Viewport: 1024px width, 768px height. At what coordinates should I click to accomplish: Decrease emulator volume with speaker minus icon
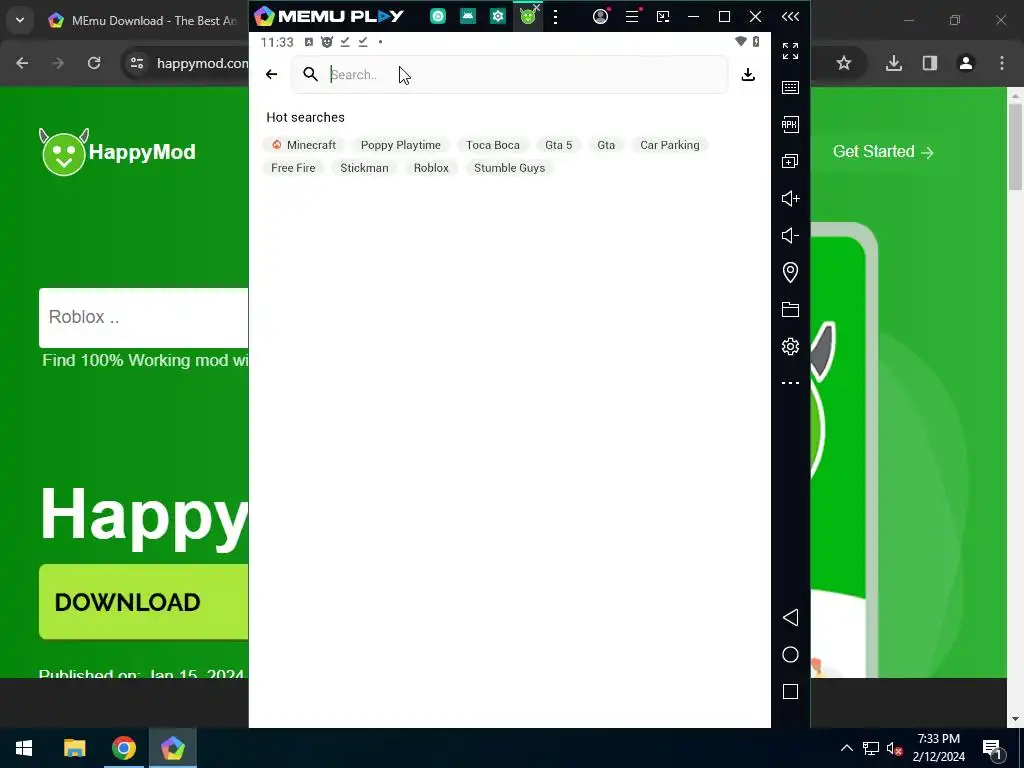pyautogui.click(x=790, y=235)
